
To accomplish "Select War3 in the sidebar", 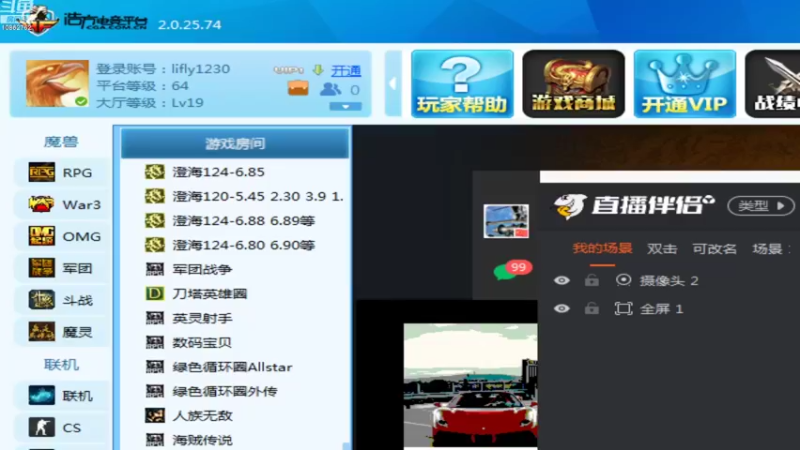I will [x=61, y=205].
